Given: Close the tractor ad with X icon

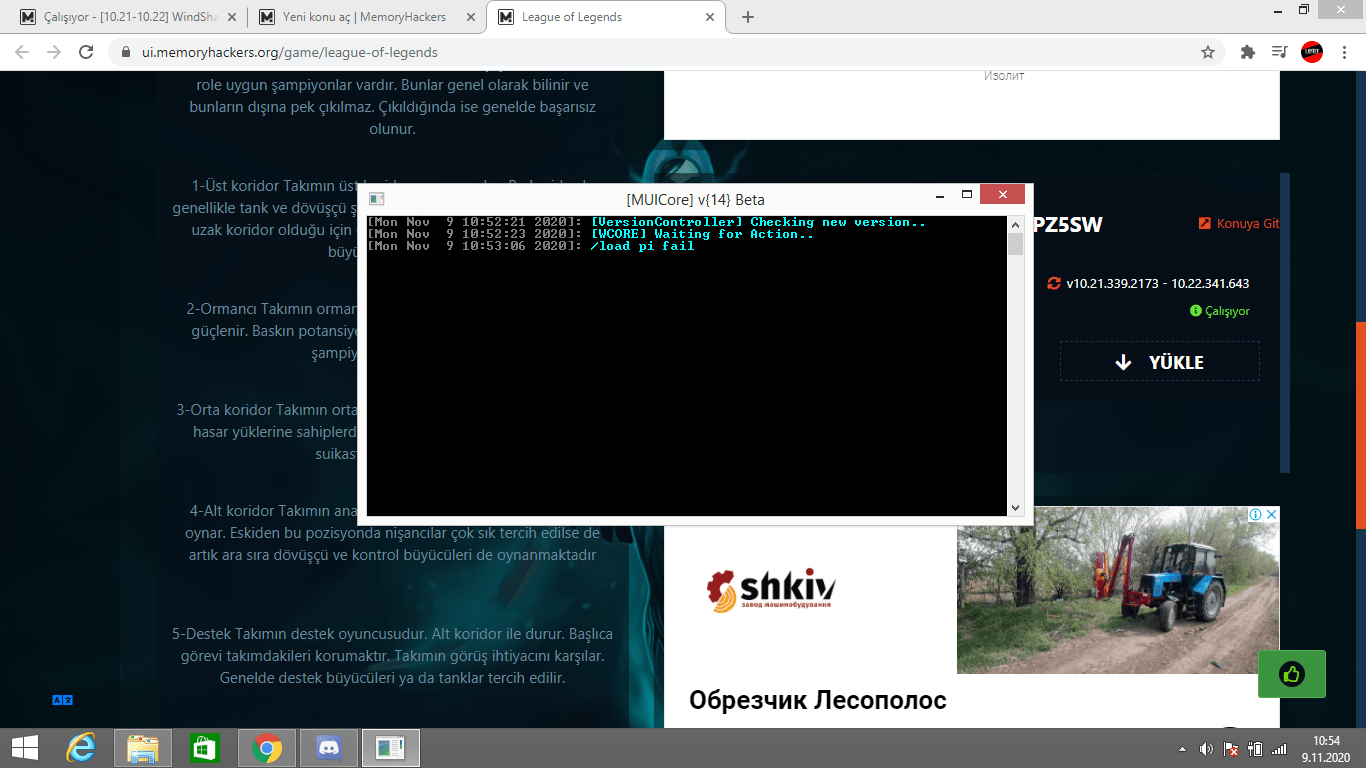Looking at the screenshot, I should click(1272, 514).
